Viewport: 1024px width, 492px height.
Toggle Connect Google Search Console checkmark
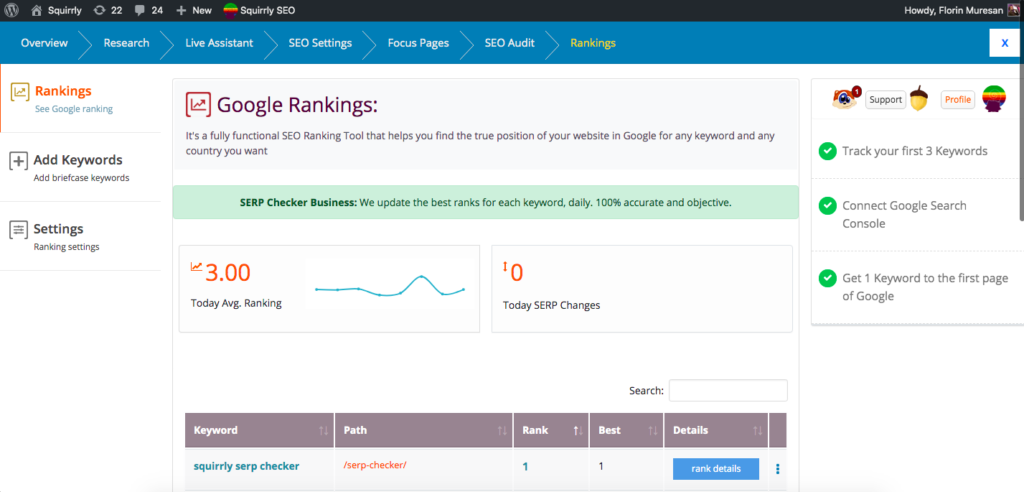827,206
